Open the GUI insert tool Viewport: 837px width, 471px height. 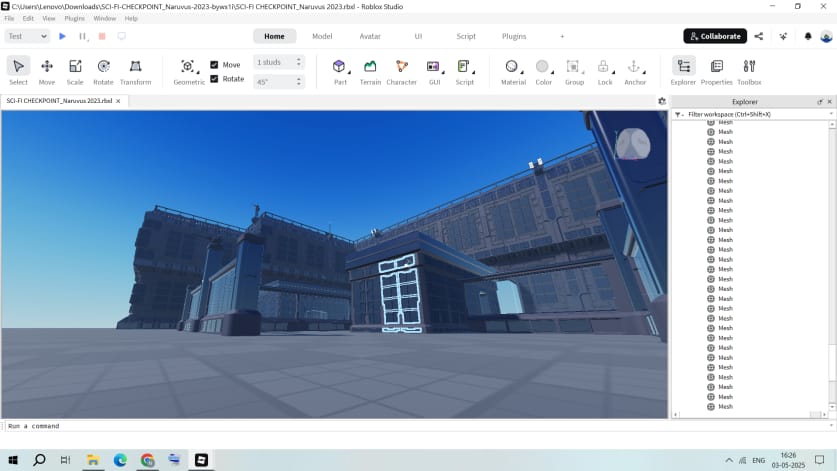coord(433,71)
